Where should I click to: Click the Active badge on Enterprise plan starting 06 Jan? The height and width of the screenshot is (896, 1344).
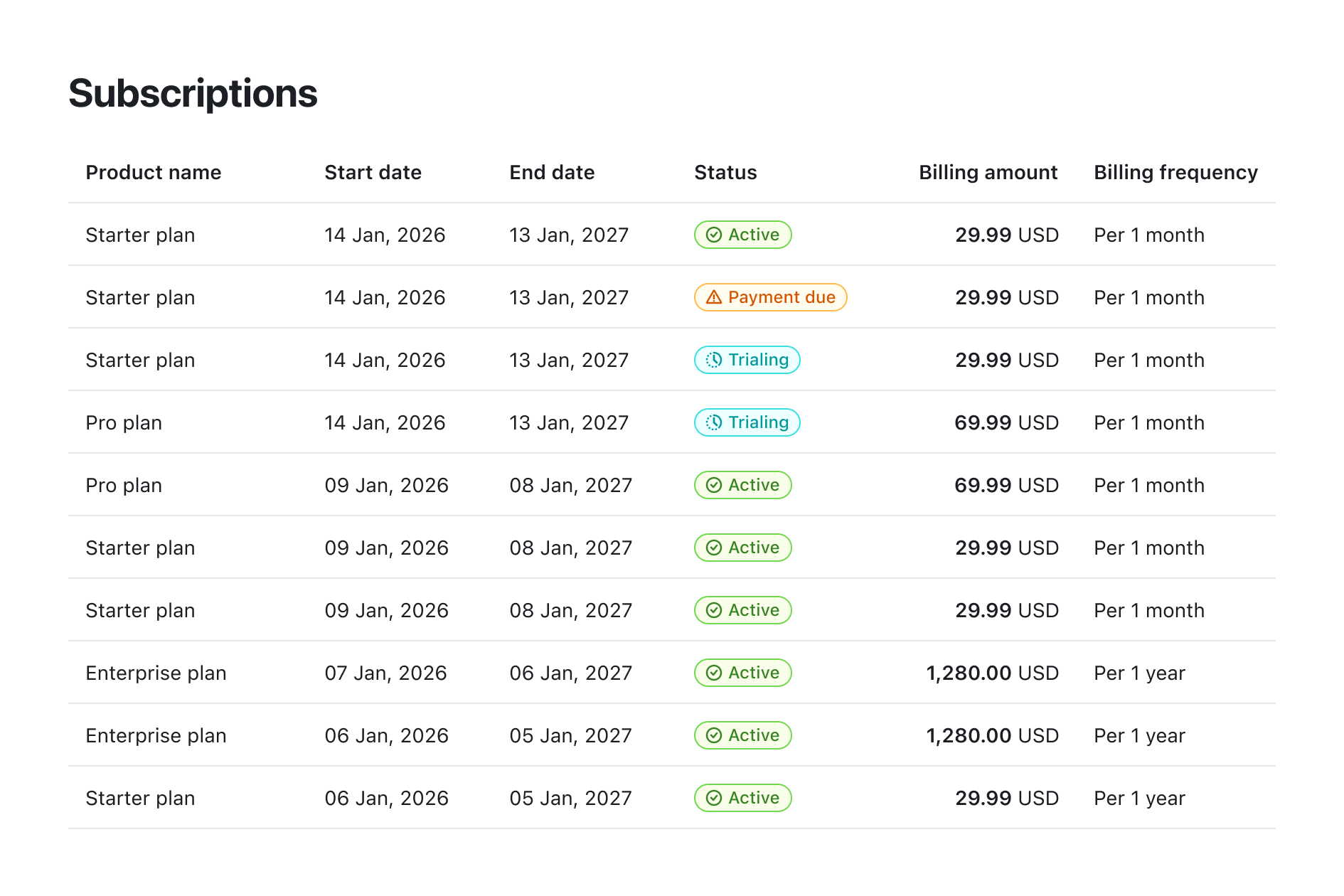pyautogui.click(x=742, y=735)
